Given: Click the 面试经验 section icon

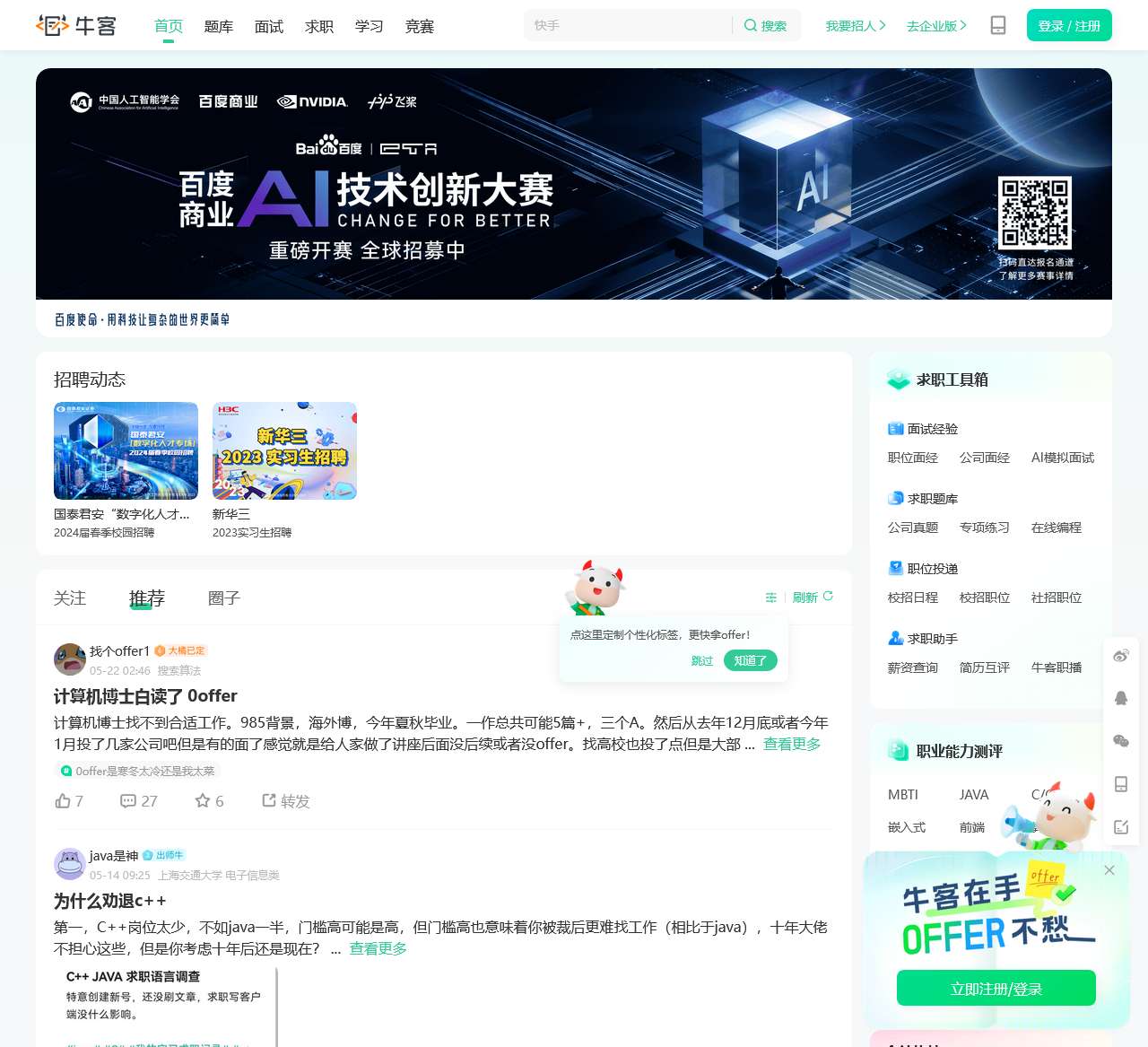Looking at the screenshot, I should pyautogui.click(x=895, y=429).
